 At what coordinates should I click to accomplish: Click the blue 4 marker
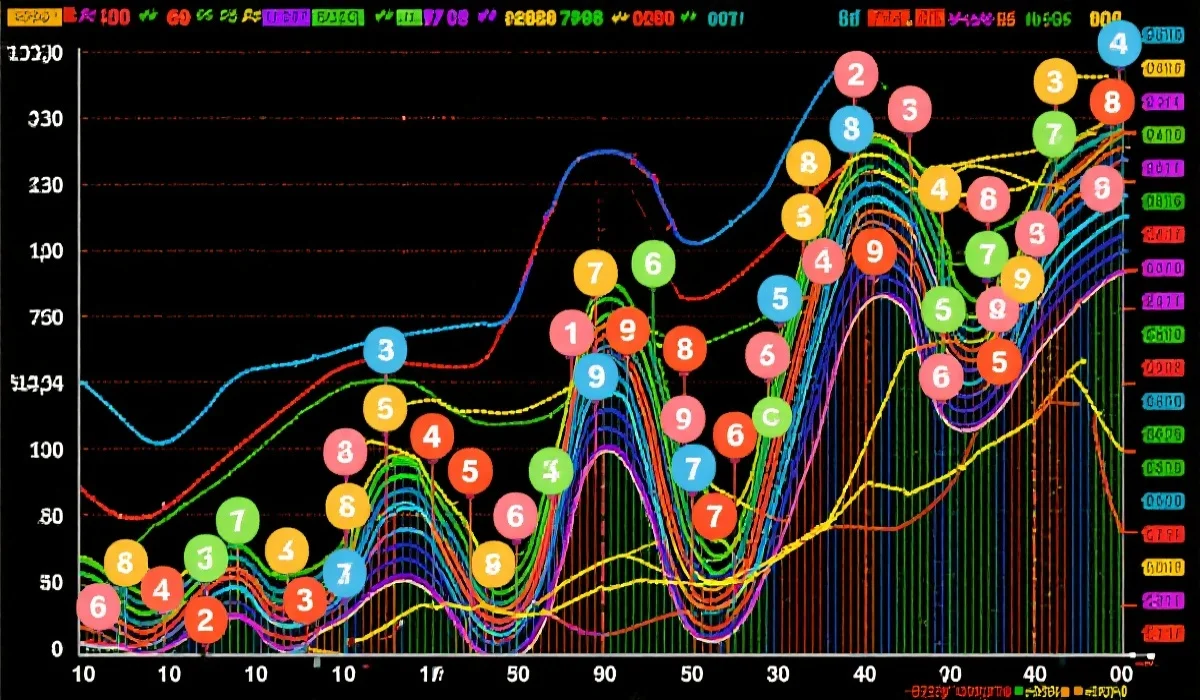click(x=1119, y=44)
